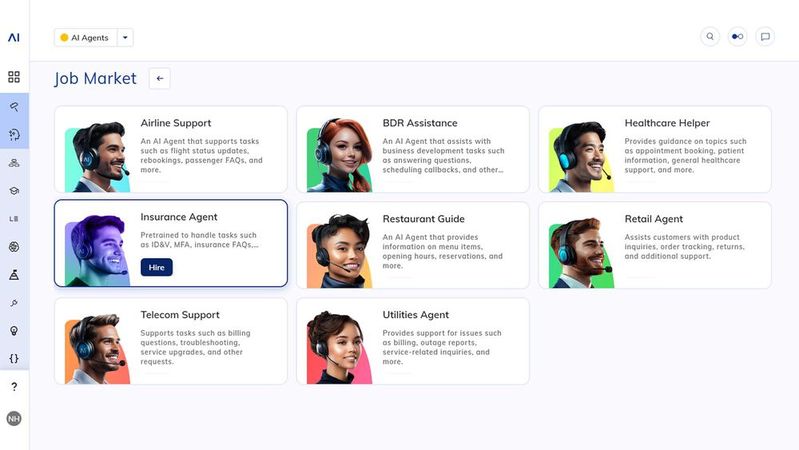The height and width of the screenshot is (450, 799).
Task: Click the search icon in the top bar
Action: tap(710, 37)
